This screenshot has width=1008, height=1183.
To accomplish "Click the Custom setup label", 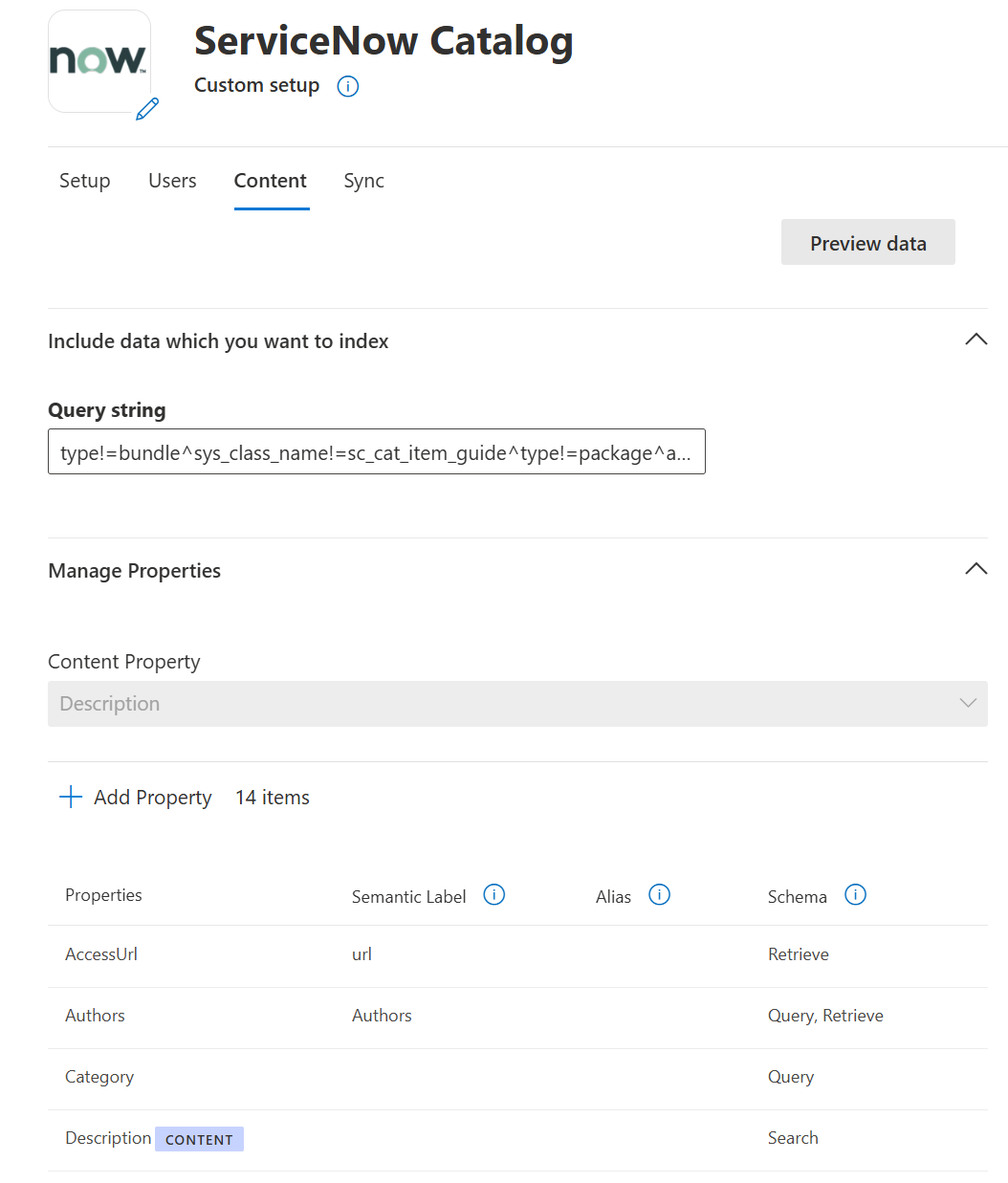I will tap(256, 85).
